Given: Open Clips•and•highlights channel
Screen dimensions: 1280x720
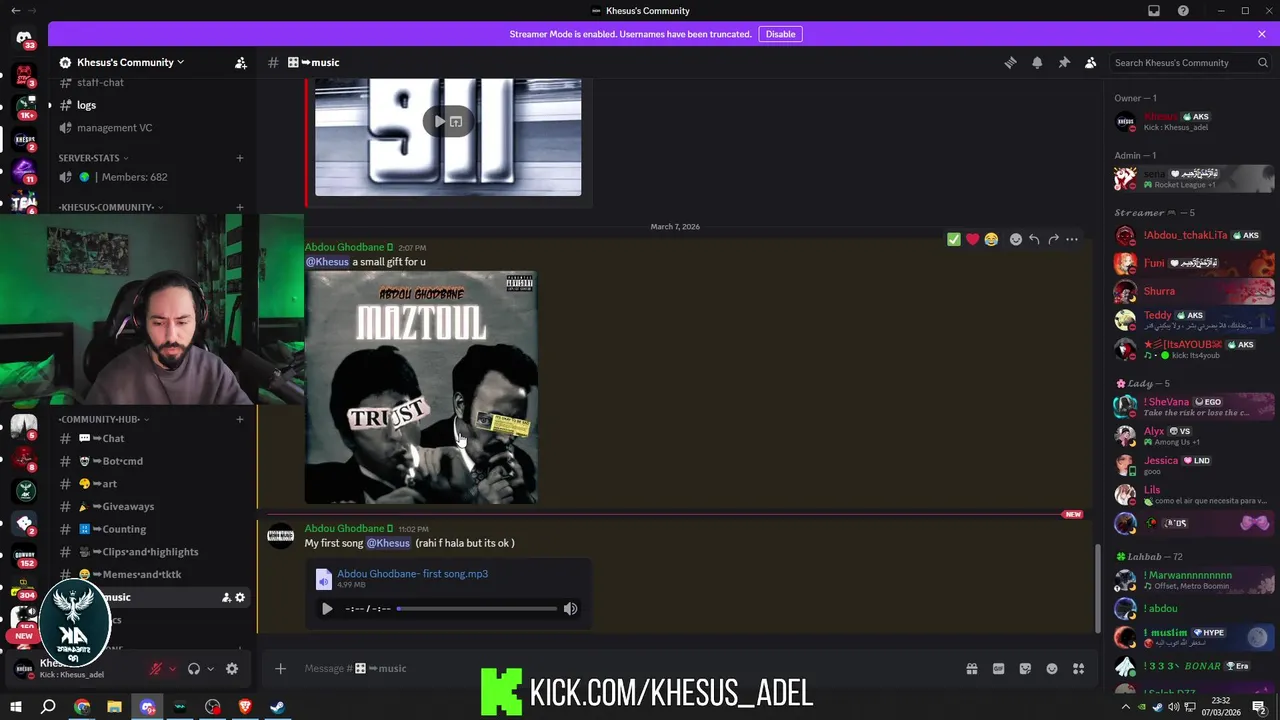Looking at the screenshot, I should click(x=154, y=552).
